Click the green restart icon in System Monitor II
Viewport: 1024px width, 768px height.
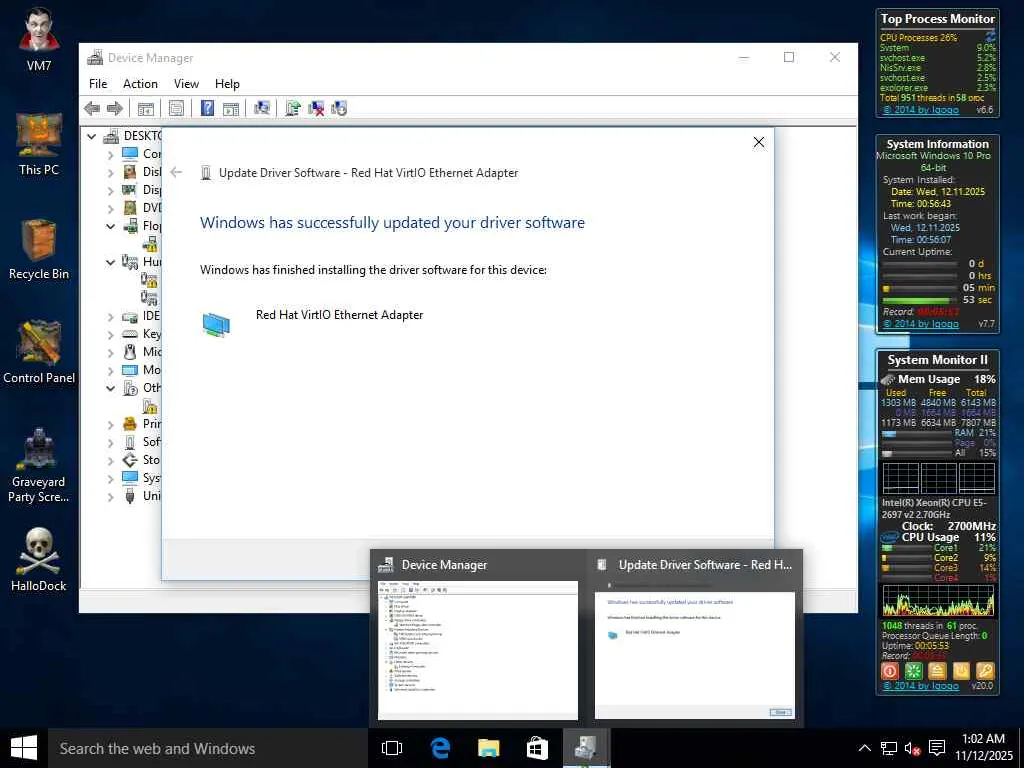pyautogui.click(x=914, y=671)
